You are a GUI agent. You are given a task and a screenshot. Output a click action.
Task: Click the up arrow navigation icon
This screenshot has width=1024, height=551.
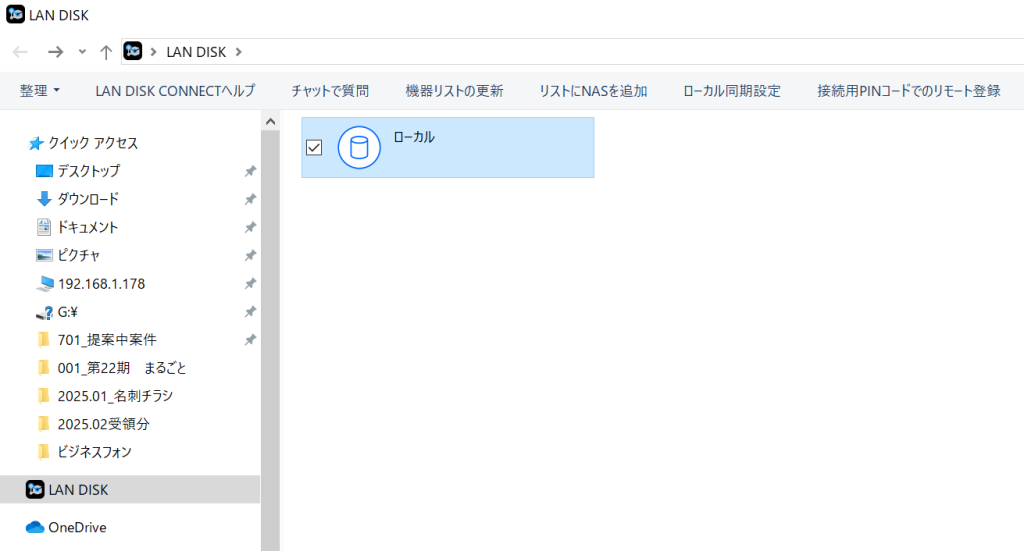[106, 52]
